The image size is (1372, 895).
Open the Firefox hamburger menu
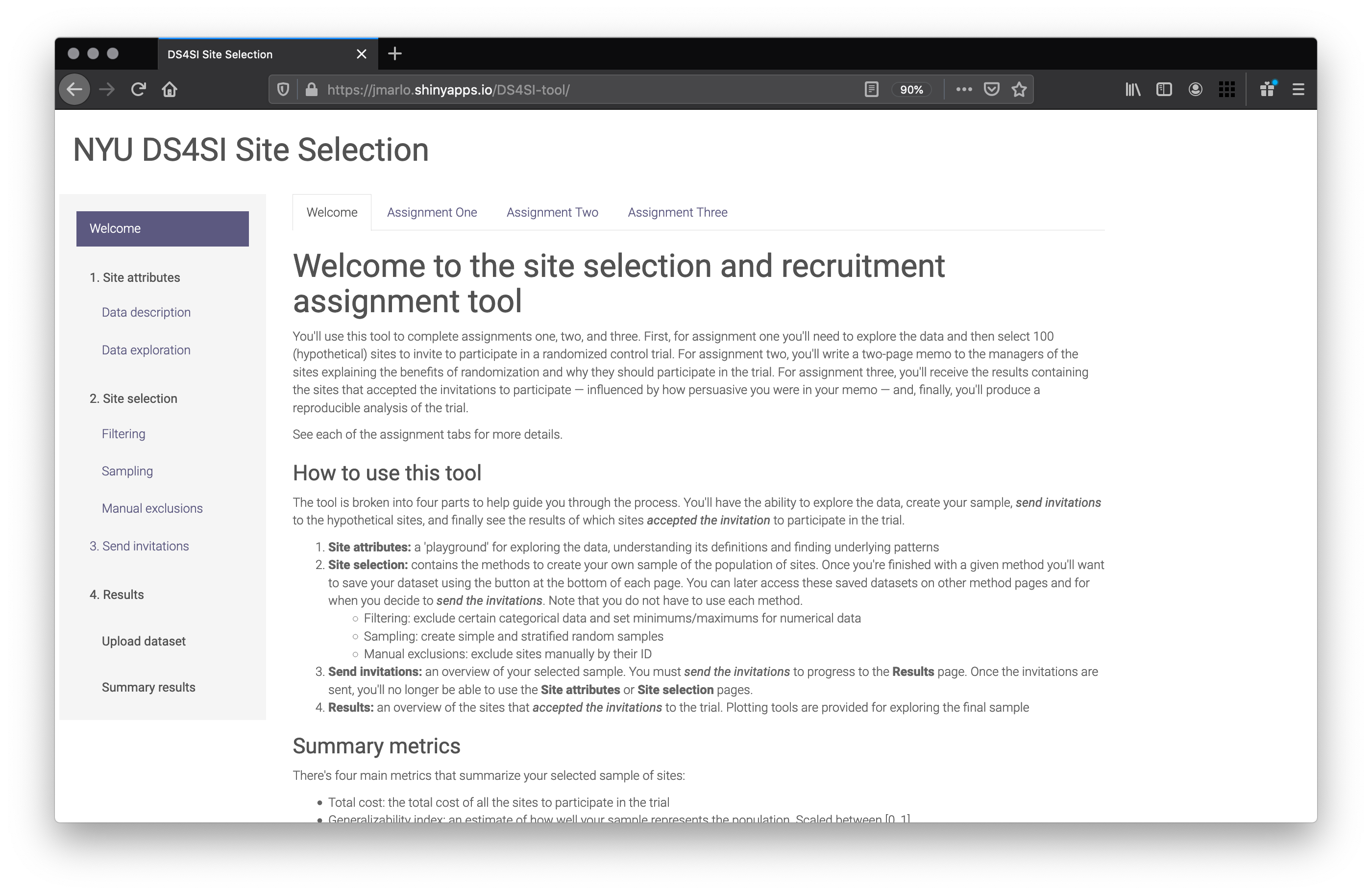click(x=1298, y=89)
